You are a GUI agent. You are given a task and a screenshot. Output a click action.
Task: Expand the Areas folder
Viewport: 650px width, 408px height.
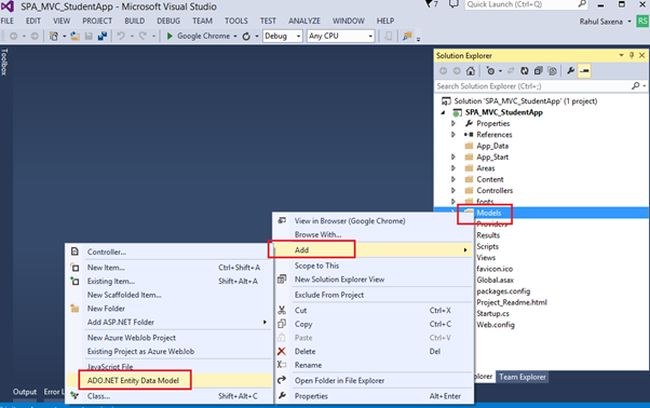pos(453,168)
